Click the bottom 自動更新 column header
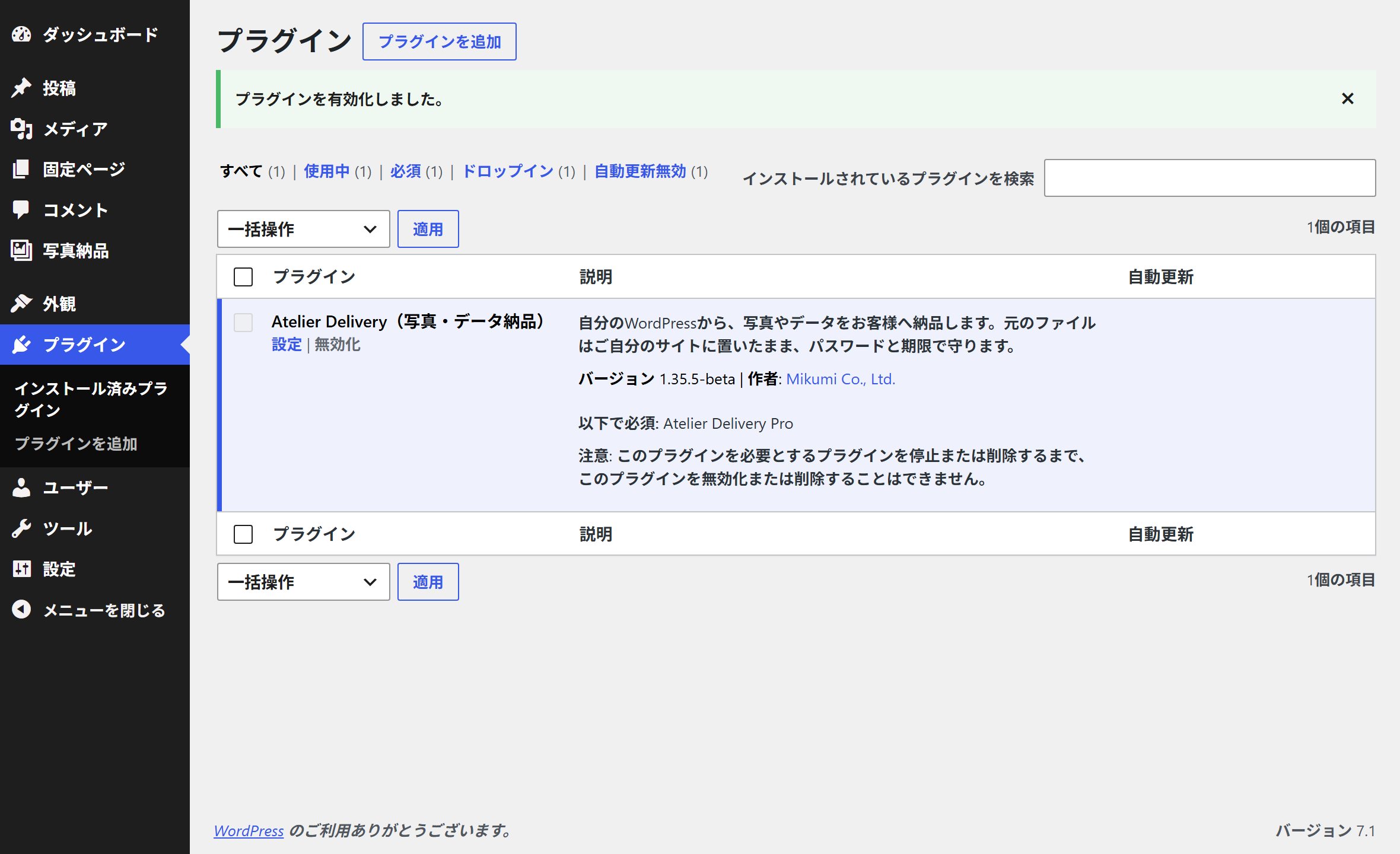This screenshot has width=1400, height=854. coord(1160,534)
